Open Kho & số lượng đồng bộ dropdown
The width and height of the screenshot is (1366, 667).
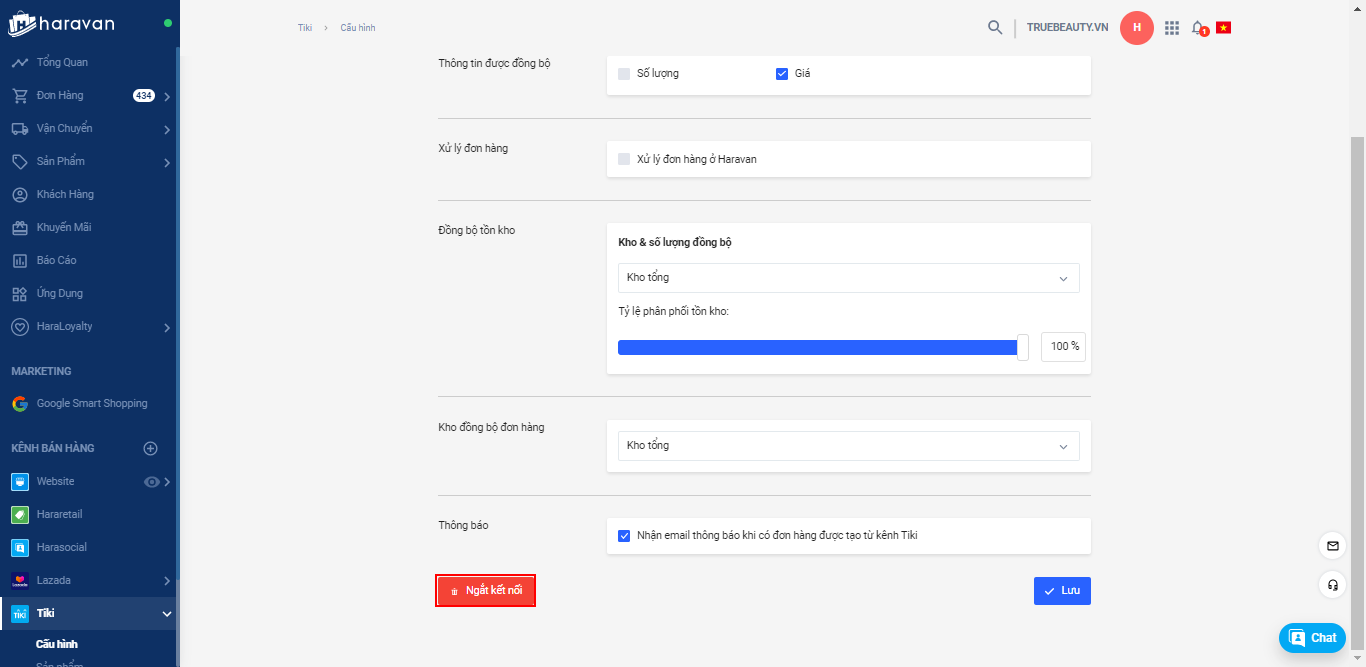pyautogui.click(x=848, y=278)
